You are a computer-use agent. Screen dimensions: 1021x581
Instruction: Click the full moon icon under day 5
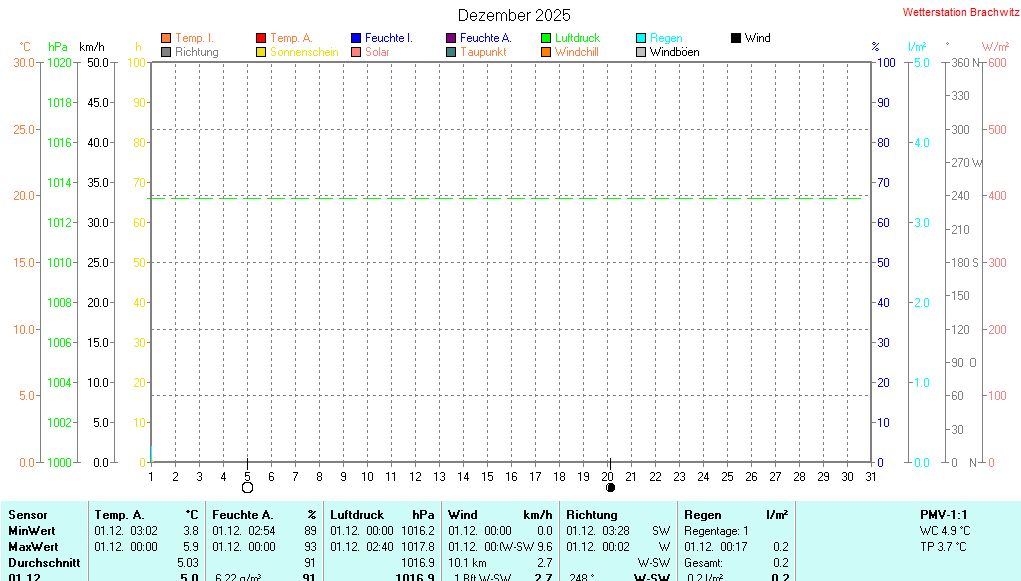pyautogui.click(x=247, y=488)
